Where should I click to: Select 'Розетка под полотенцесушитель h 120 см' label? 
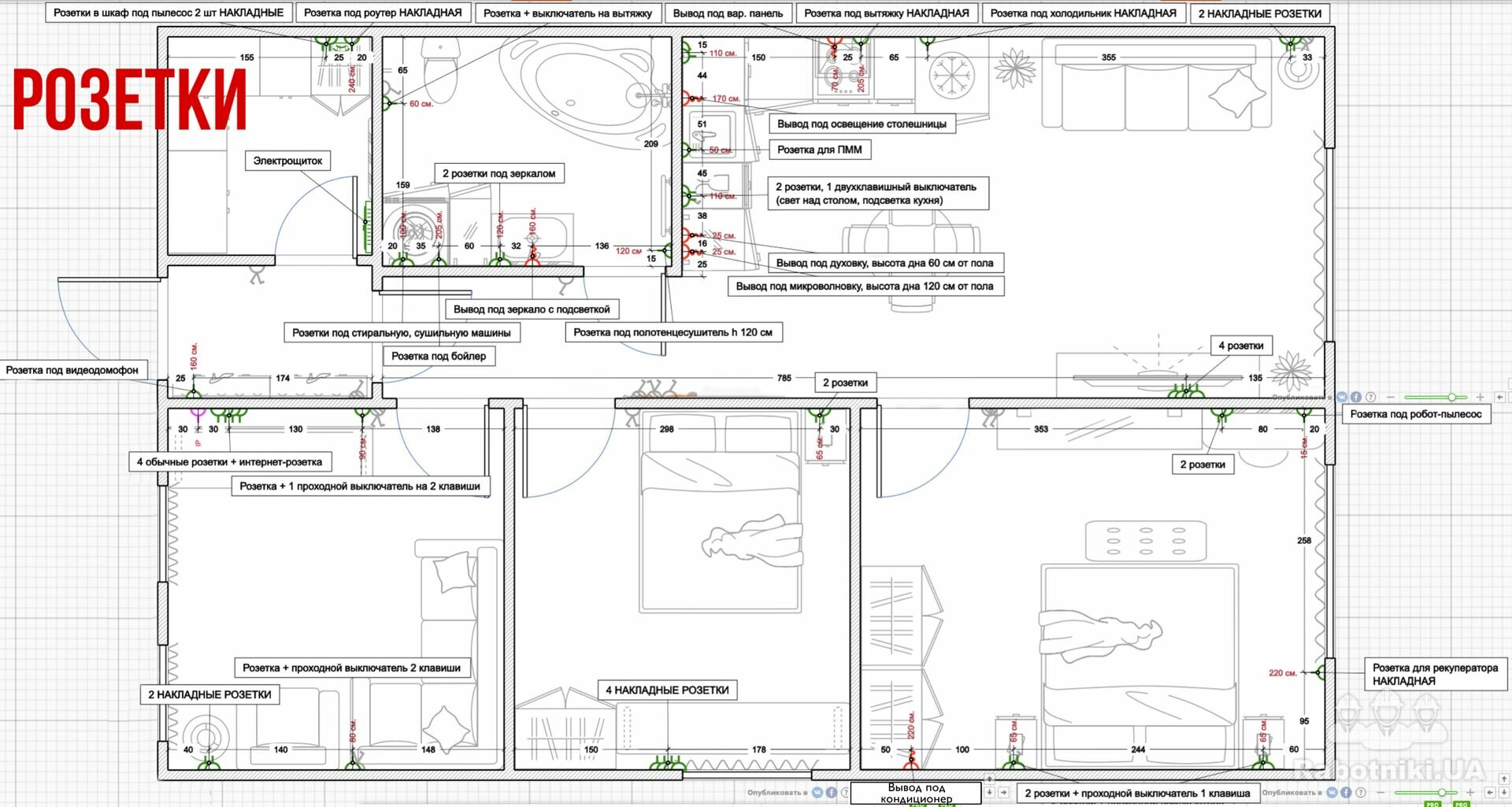(x=673, y=332)
